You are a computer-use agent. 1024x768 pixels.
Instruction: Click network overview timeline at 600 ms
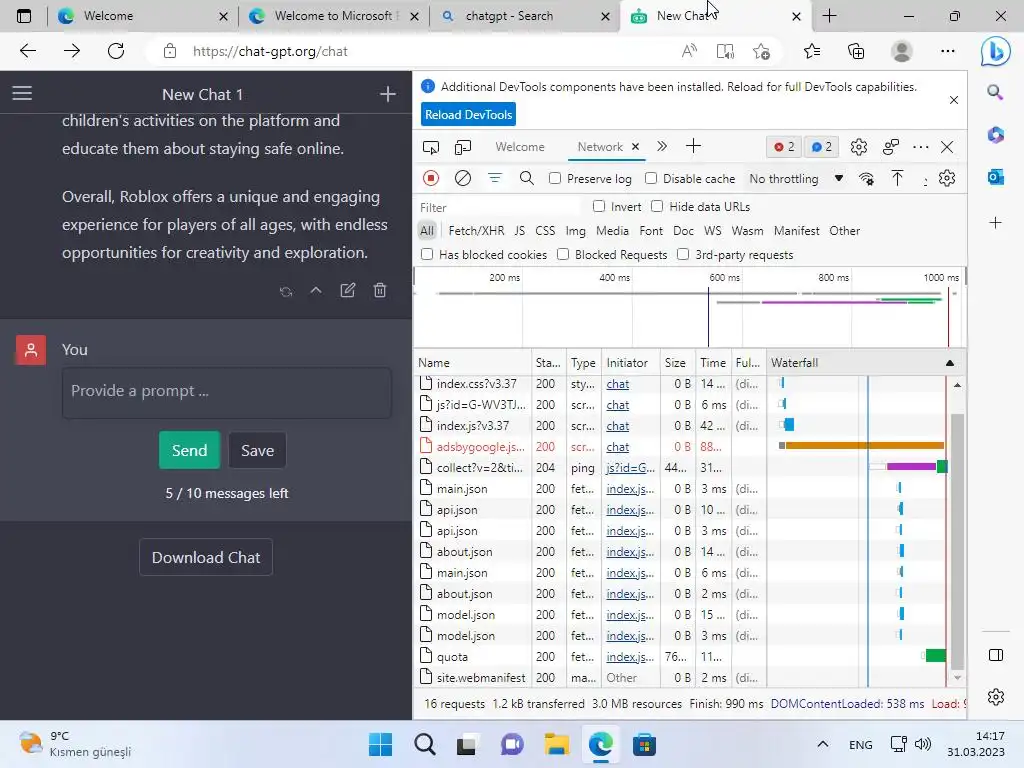point(724,278)
